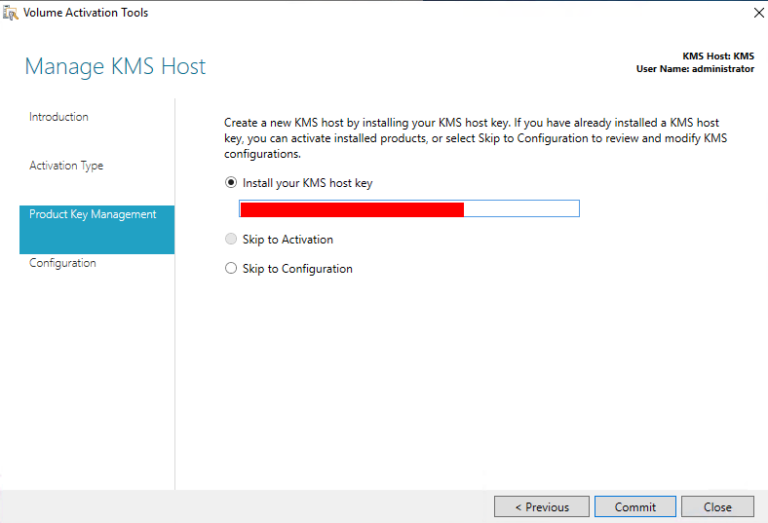Close the Volume Activation Tools window
The width and height of the screenshot is (768, 523).
point(759,13)
